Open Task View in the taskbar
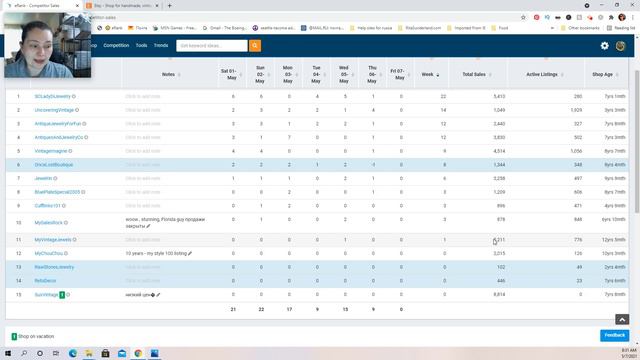640x360 pixels. pos(56,353)
